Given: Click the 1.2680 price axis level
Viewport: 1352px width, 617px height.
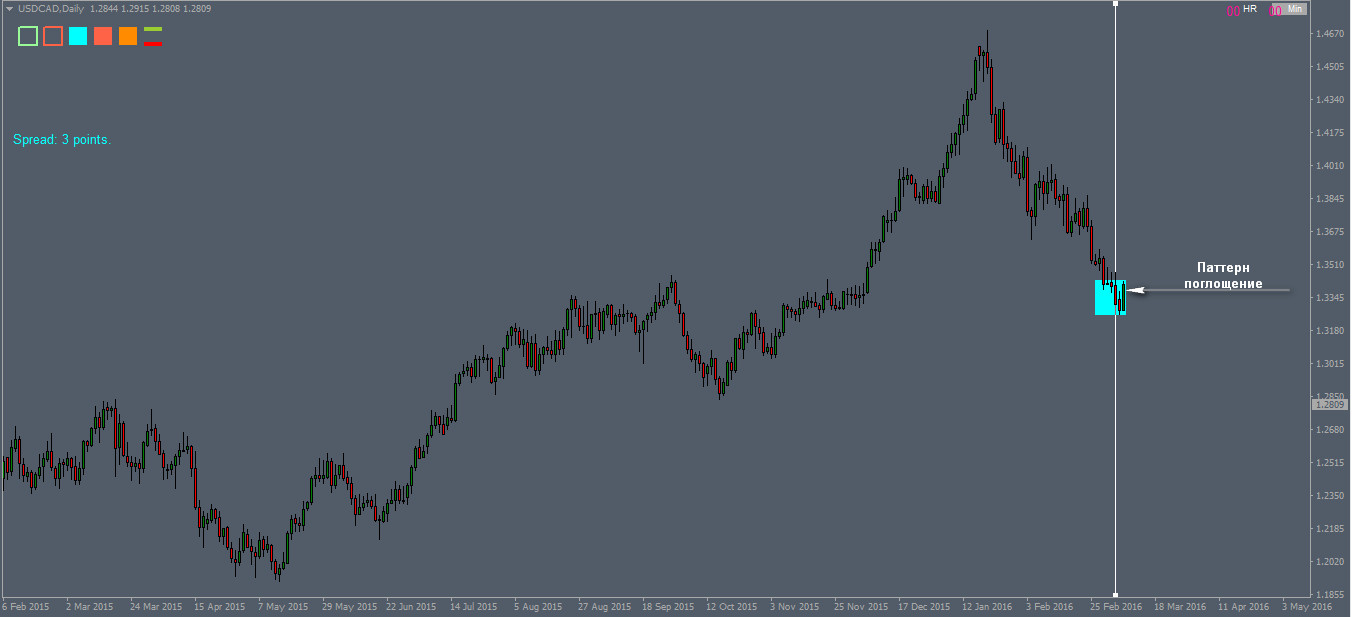Looking at the screenshot, I should 1331,430.
